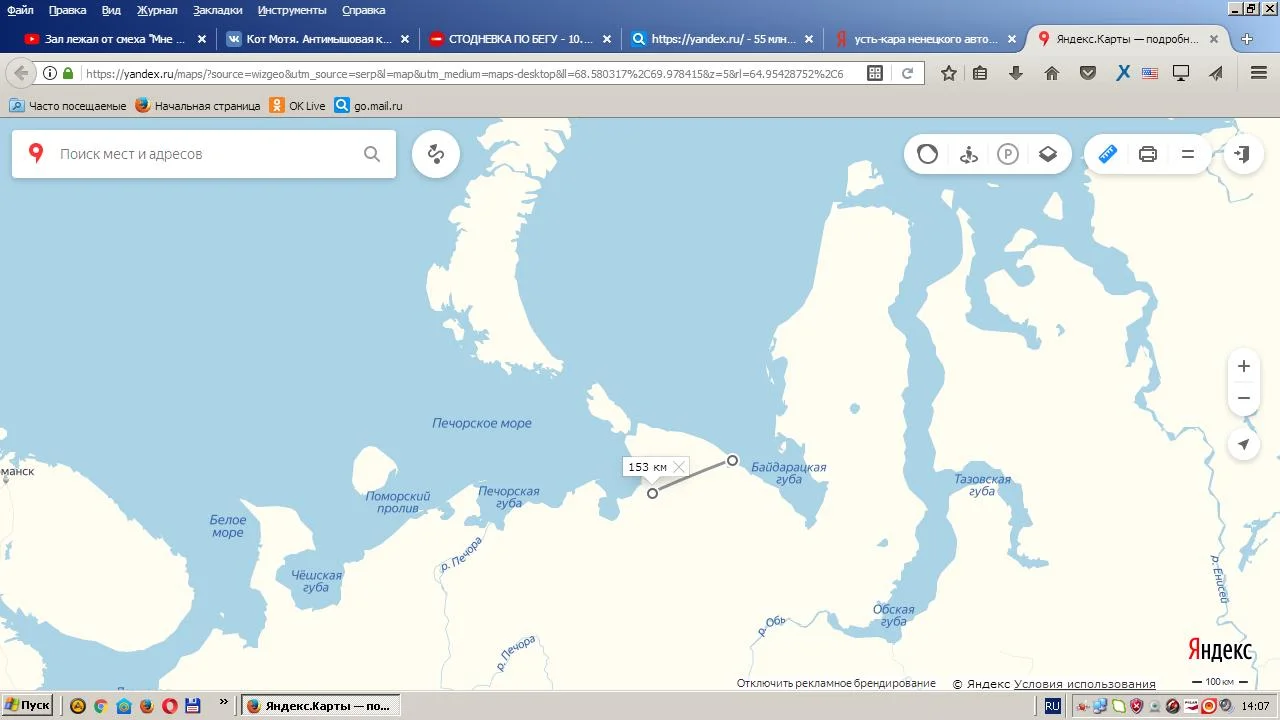Bookmark this page with the star
Viewport: 1280px width, 720px height.
(949, 73)
